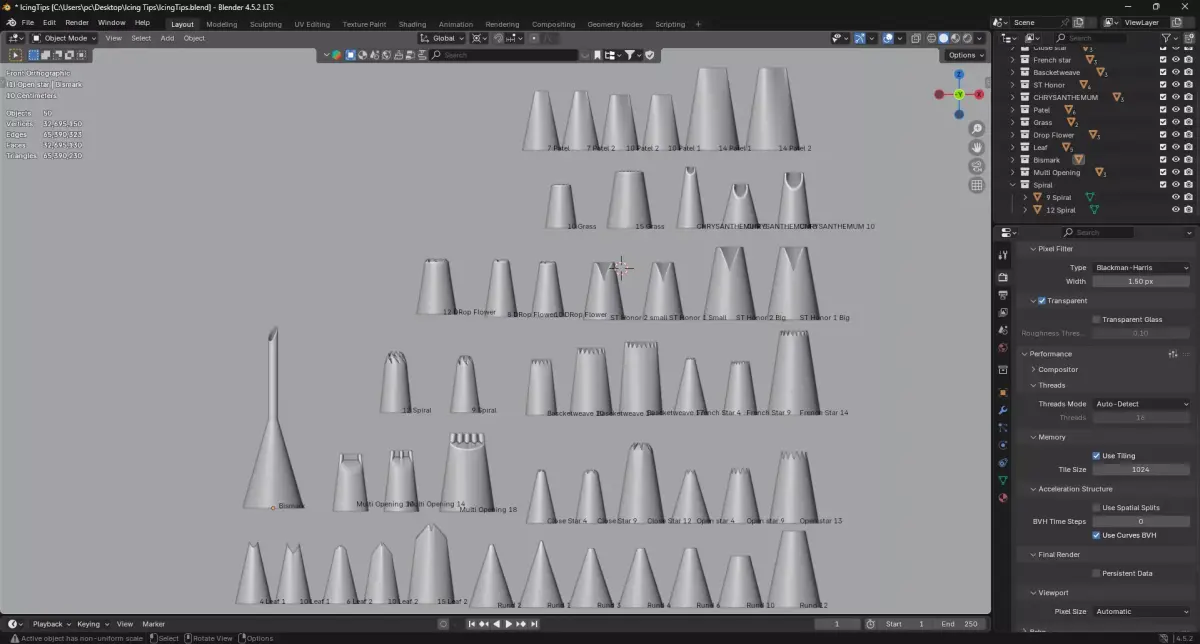1200x644 pixels.
Task: Open the Physics properties tab
Action: click(1003, 445)
